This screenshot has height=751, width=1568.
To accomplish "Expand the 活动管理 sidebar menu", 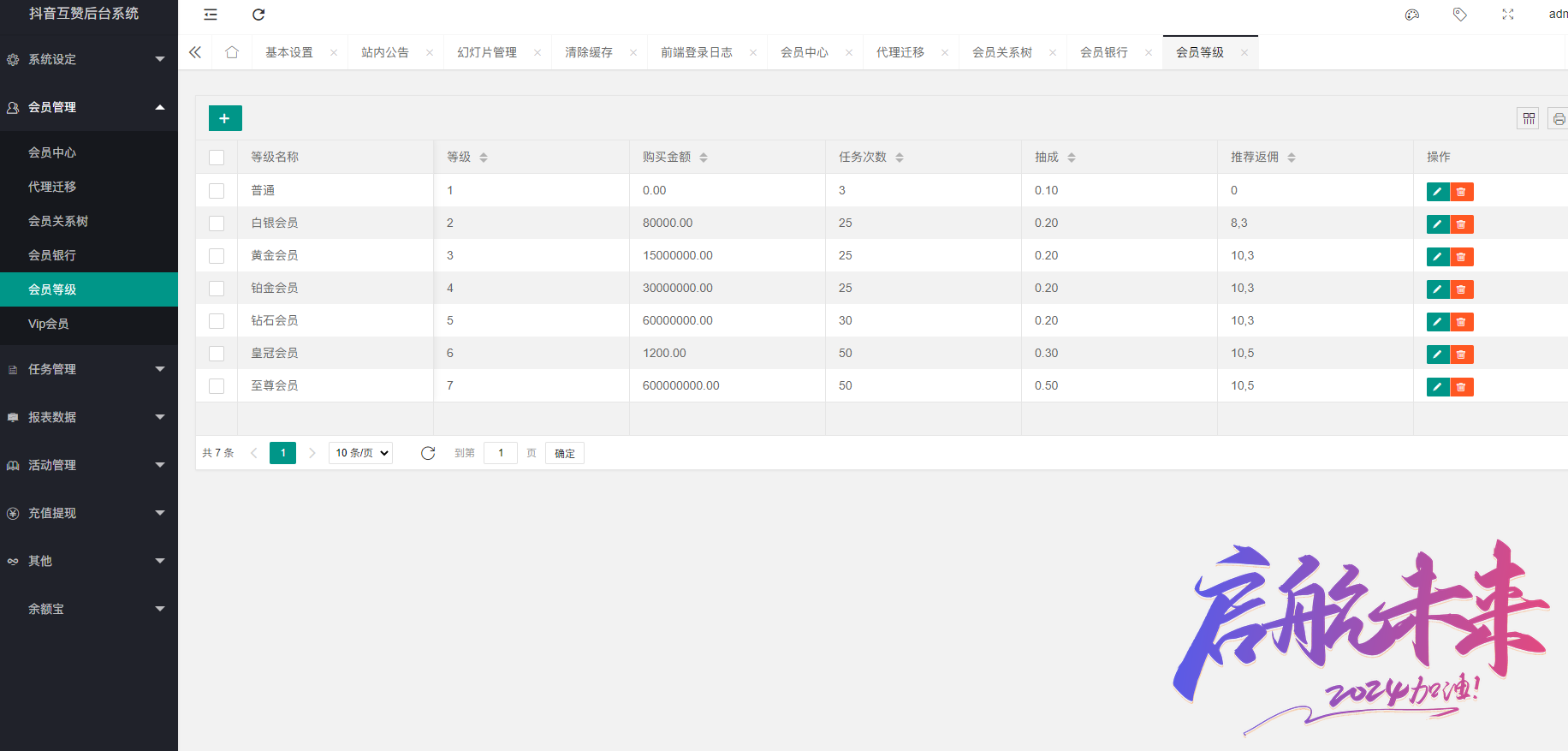I will click(x=89, y=465).
